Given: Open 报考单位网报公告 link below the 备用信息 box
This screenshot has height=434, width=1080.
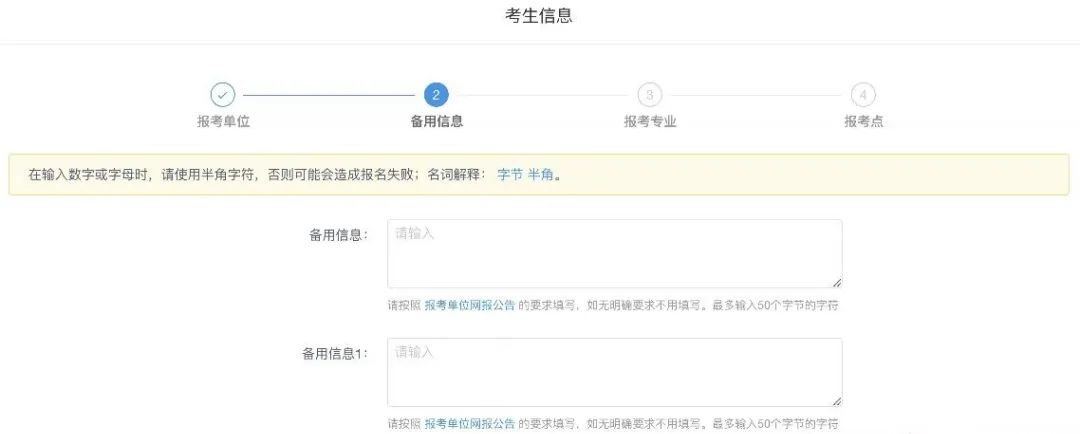Looking at the screenshot, I should pyautogui.click(x=469, y=306).
